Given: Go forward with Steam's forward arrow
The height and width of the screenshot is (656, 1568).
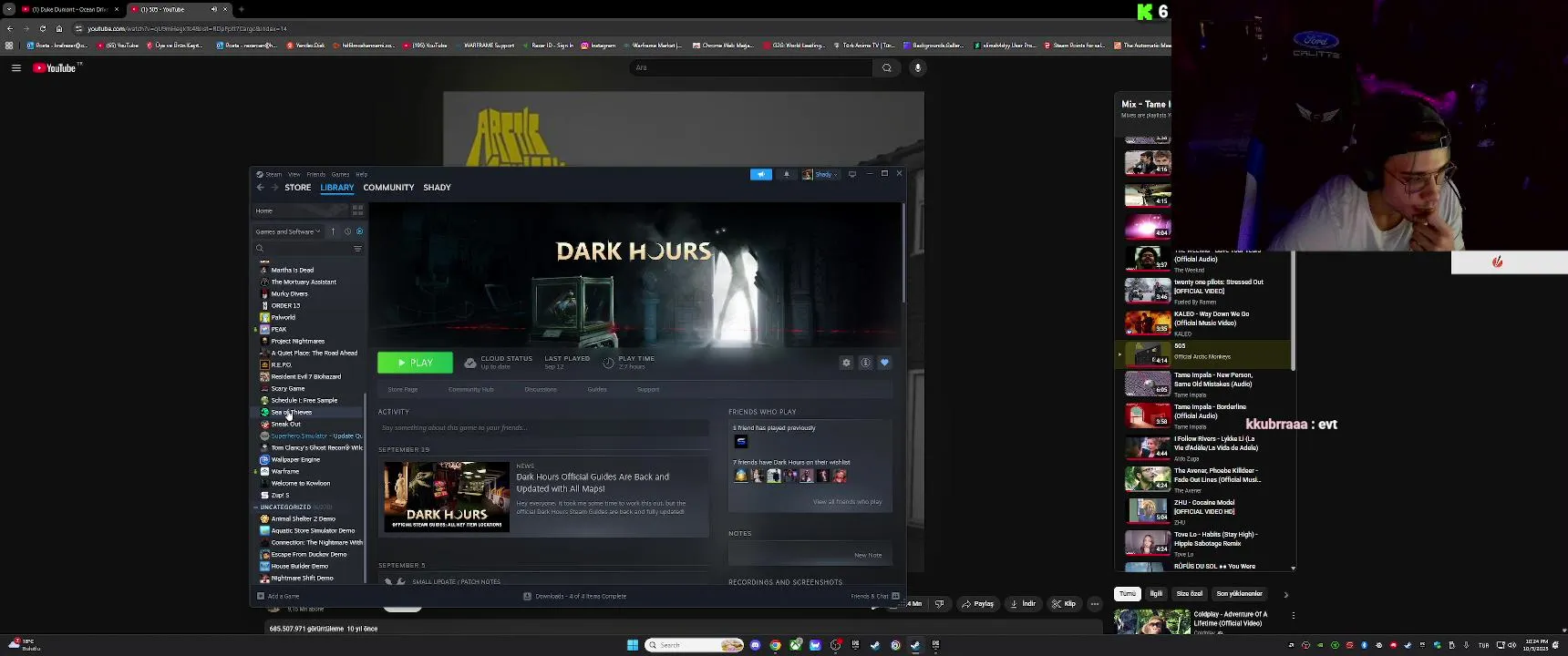Looking at the screenshot, I should click(x=274, y=188).
